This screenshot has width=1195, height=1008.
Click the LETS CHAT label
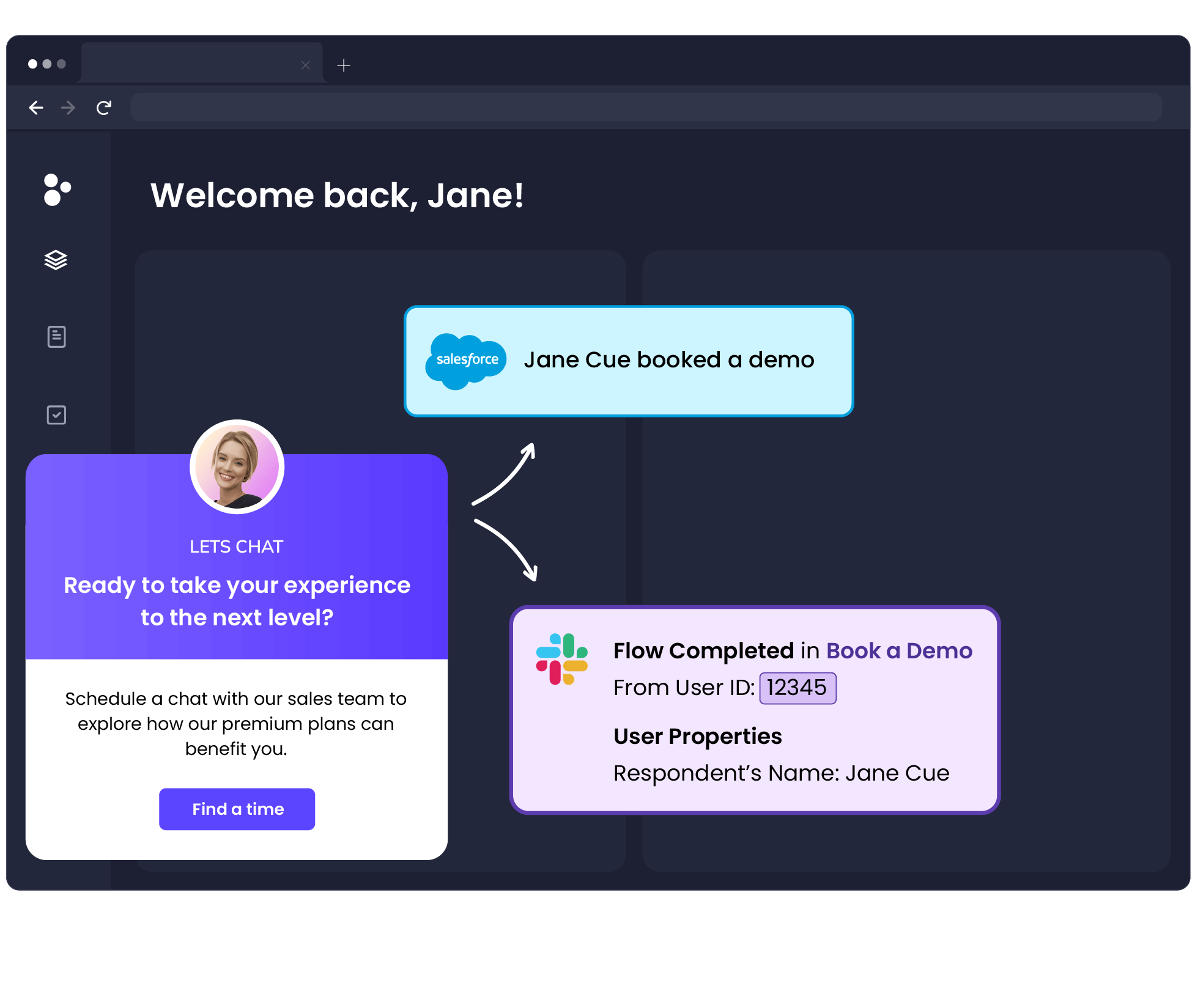[x=236, y=546]
